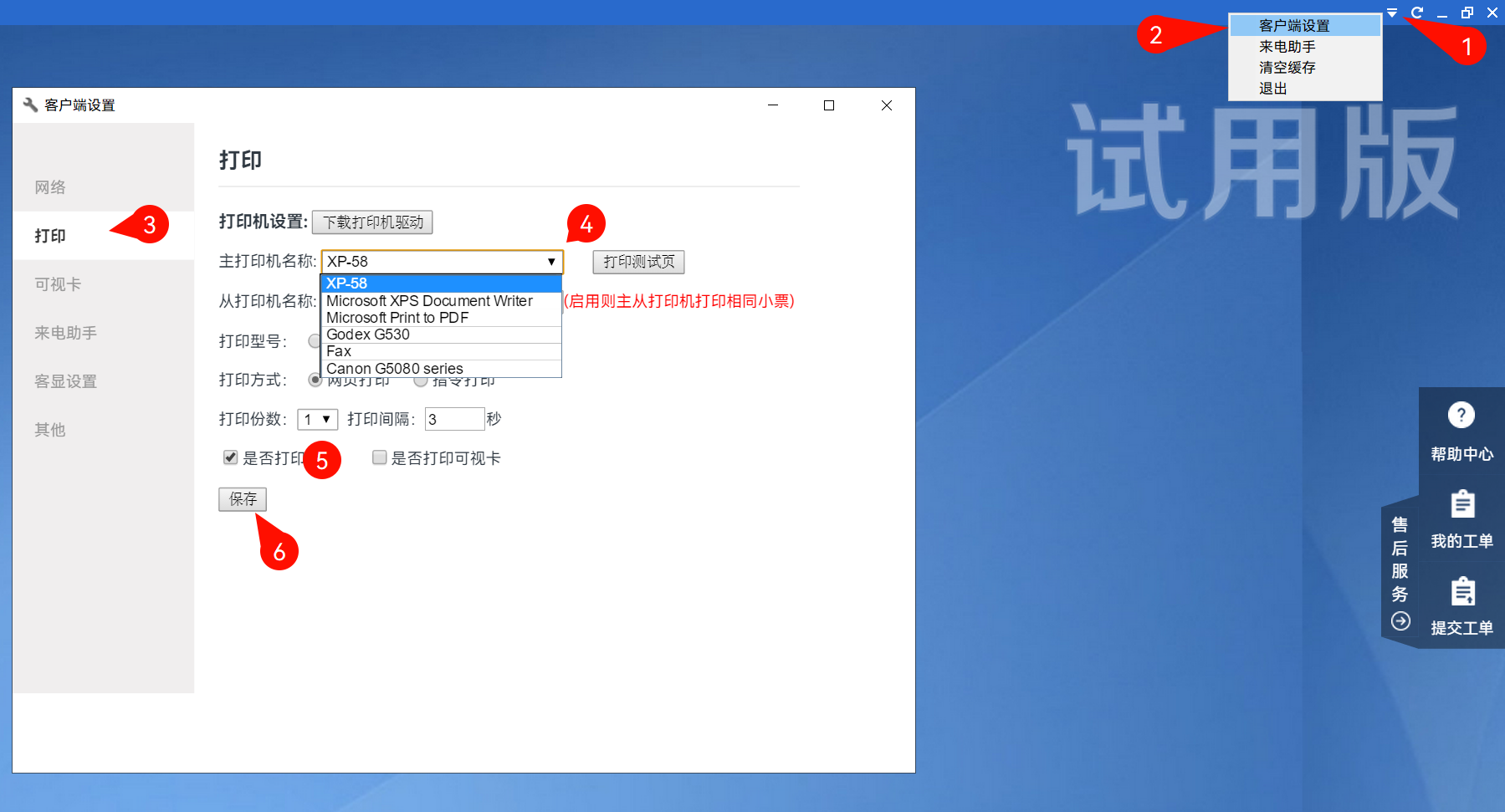Viewport: 1505px width, 812px height.
Task: Click the 打印机设置: label
Action: (264, 222)
